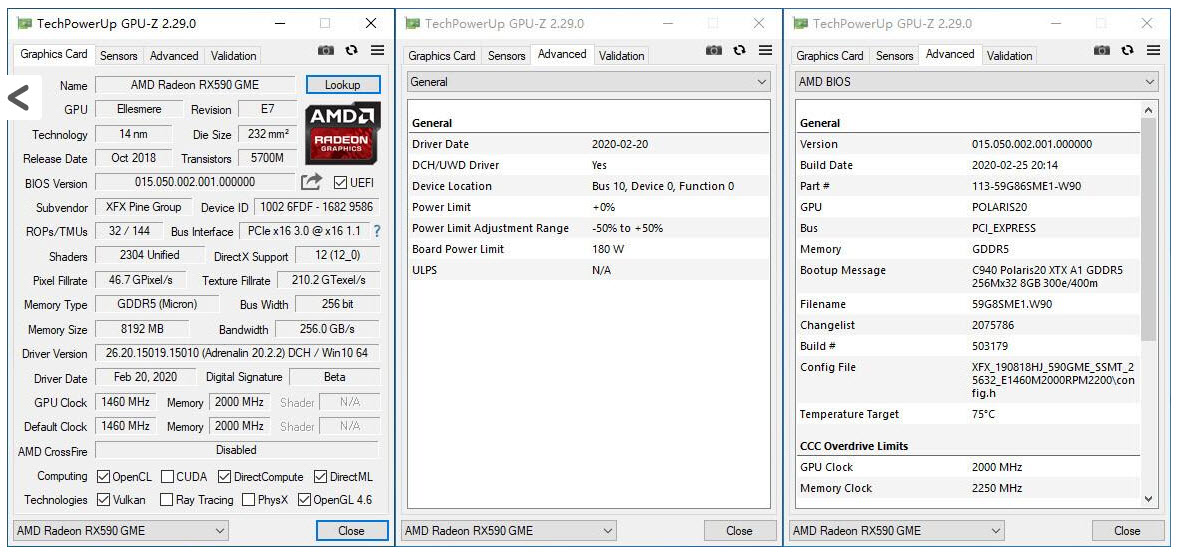
Task: Click the Driver Version field
Action: (237, 353)
